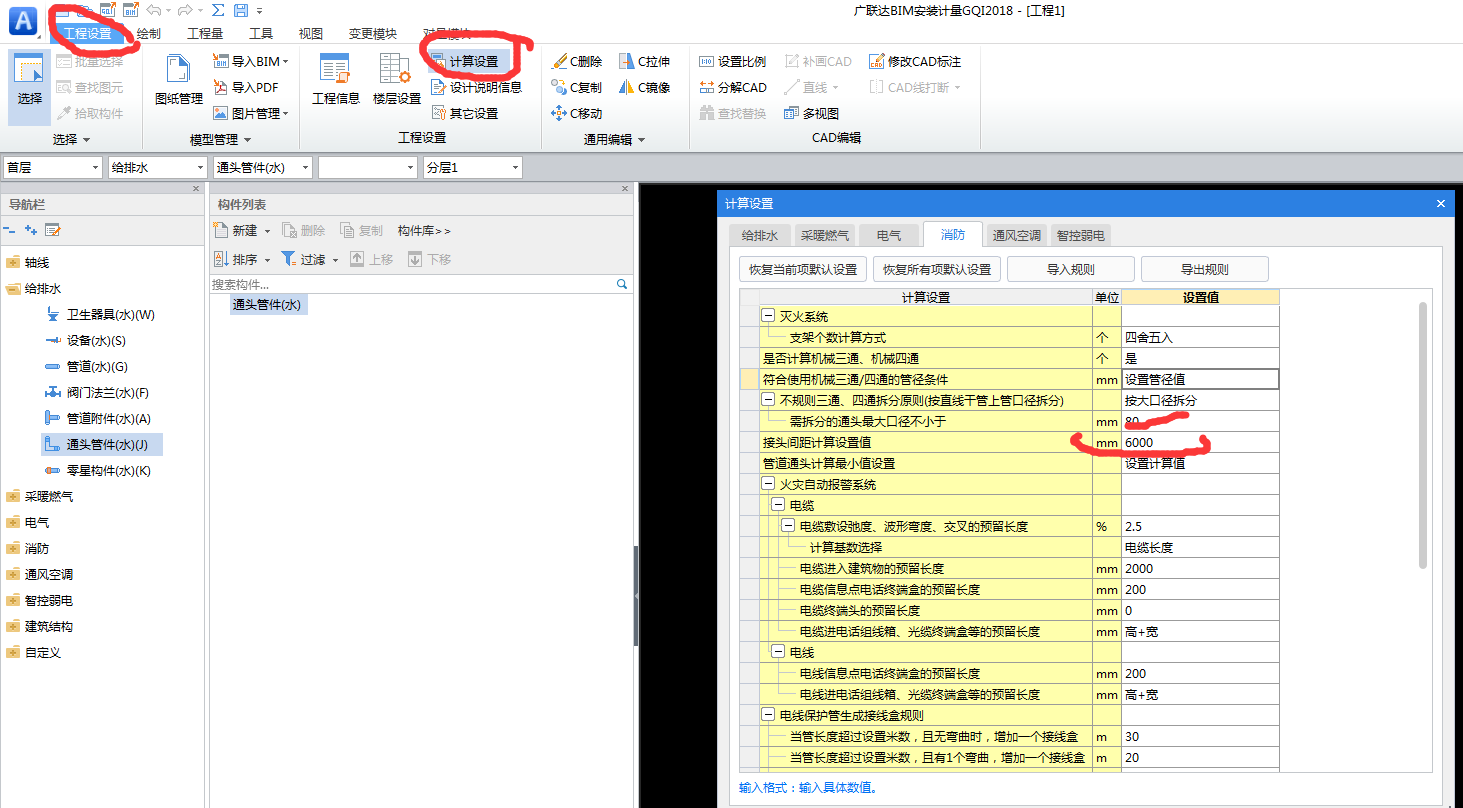Switch to 给排水 tab in 计算设置
The height and width of the screenshot is (808, 1463).
(760, 236)
